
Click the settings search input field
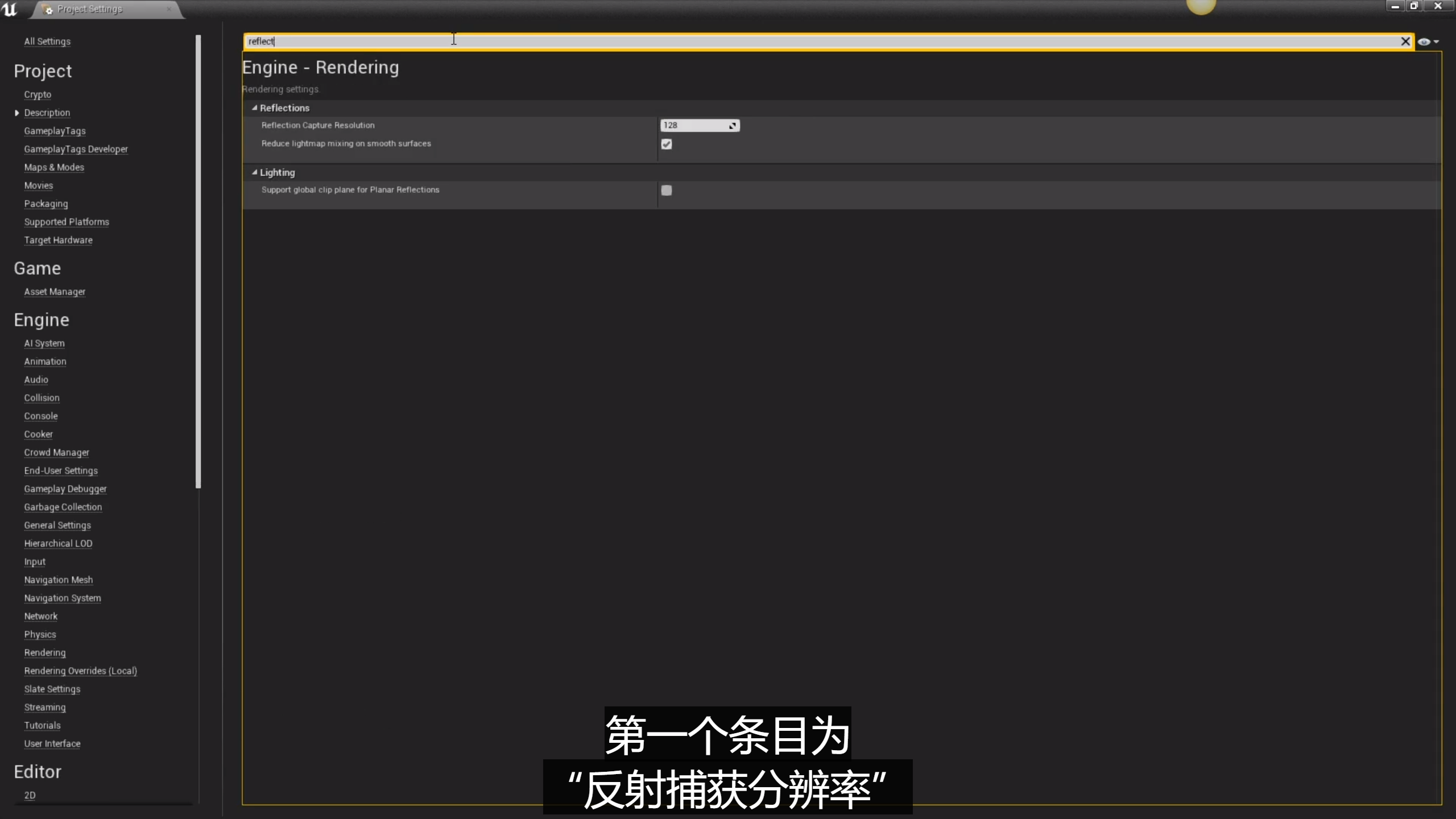[796, 42]
